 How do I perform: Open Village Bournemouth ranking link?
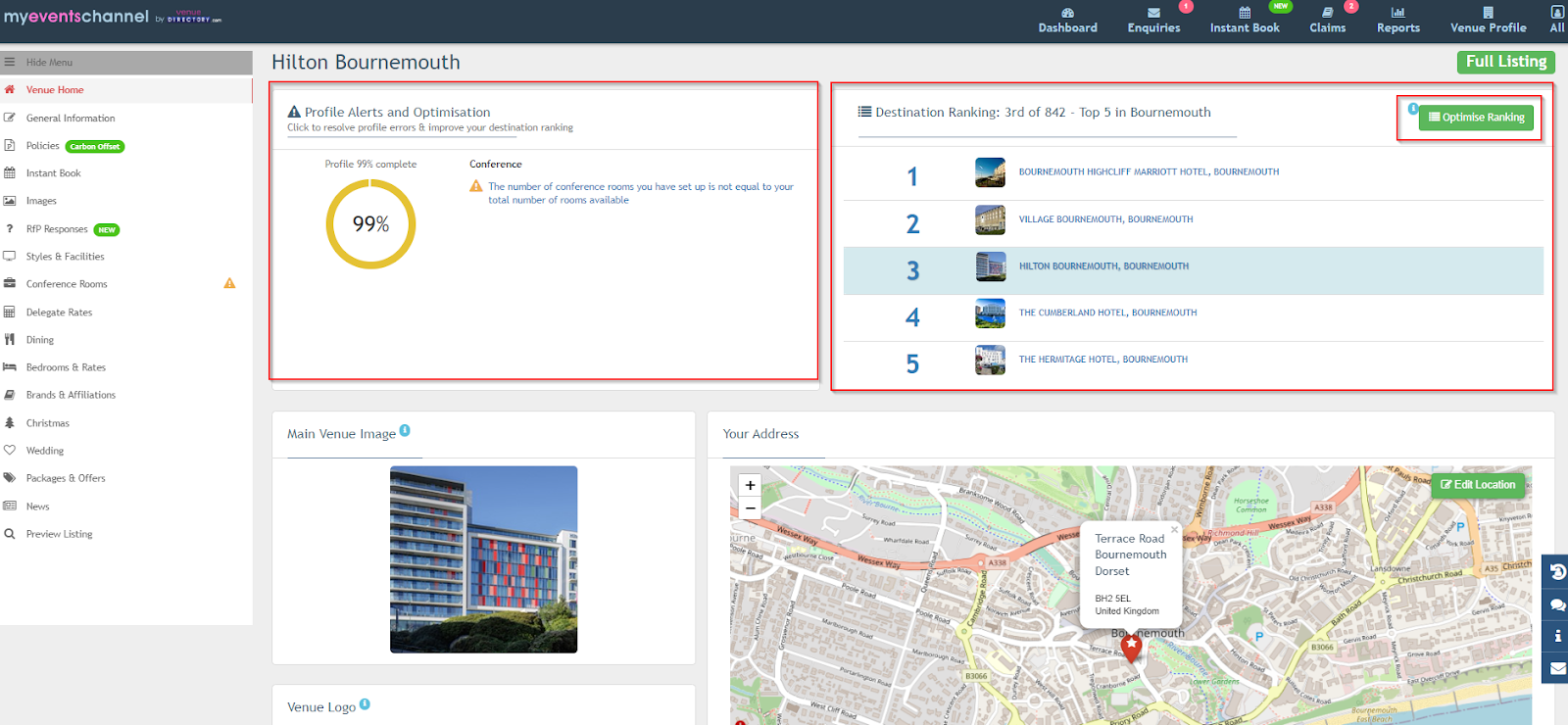(1105, 219)
